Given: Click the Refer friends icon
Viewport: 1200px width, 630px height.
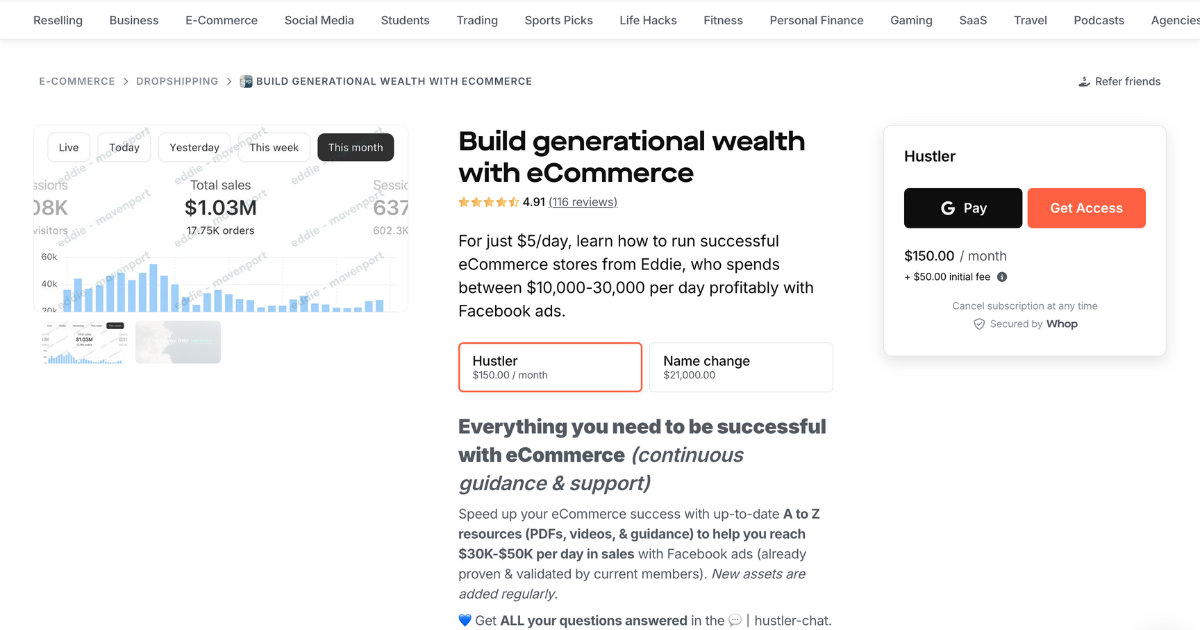Looking at the screenshot, I should (x=1083, y=81).
